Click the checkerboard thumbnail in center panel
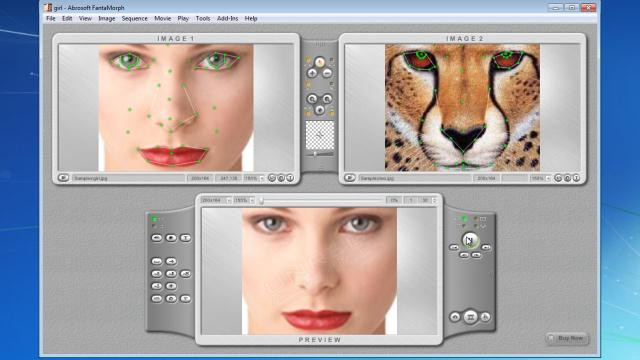The height and width of the screenshot is (360, 640). click(320, 135)
